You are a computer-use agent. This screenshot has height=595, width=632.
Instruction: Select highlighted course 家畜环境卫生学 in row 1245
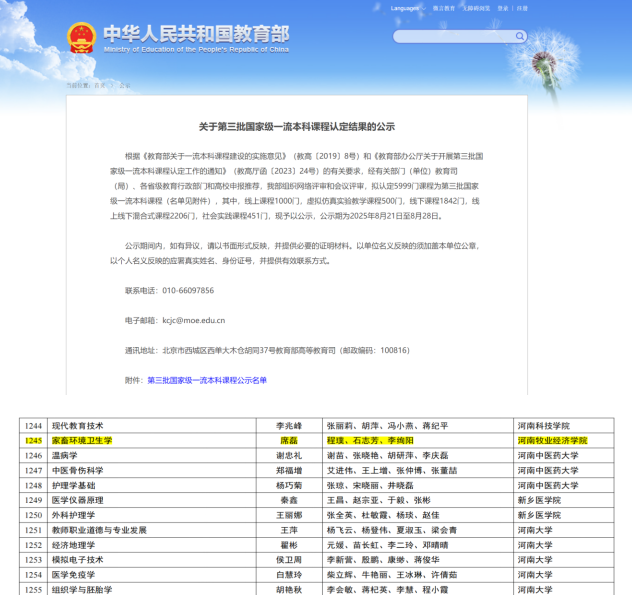coord(82,440)
